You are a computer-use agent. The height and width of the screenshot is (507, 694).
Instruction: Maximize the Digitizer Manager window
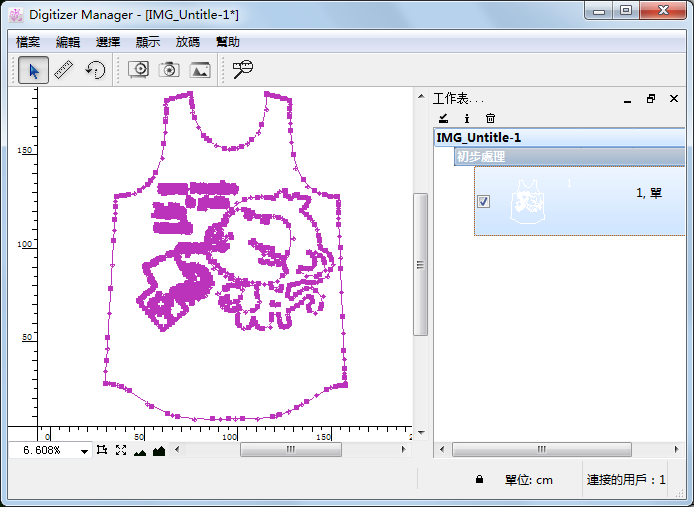(626, 11)
